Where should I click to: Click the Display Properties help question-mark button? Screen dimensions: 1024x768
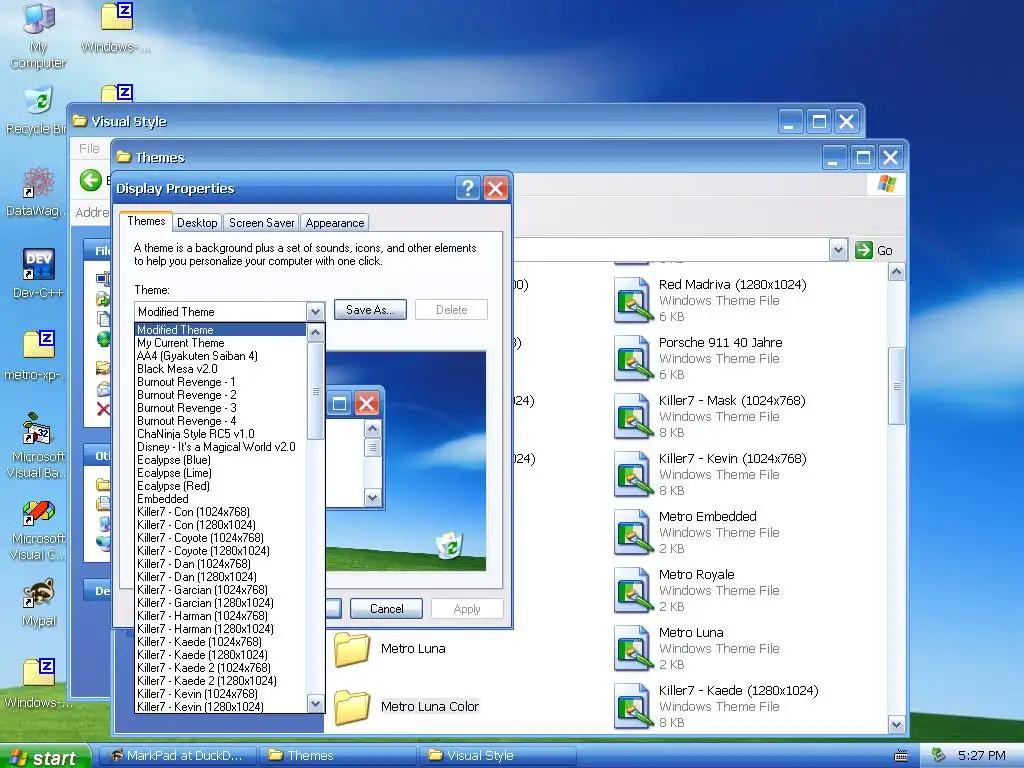click(x=468, y=188)
